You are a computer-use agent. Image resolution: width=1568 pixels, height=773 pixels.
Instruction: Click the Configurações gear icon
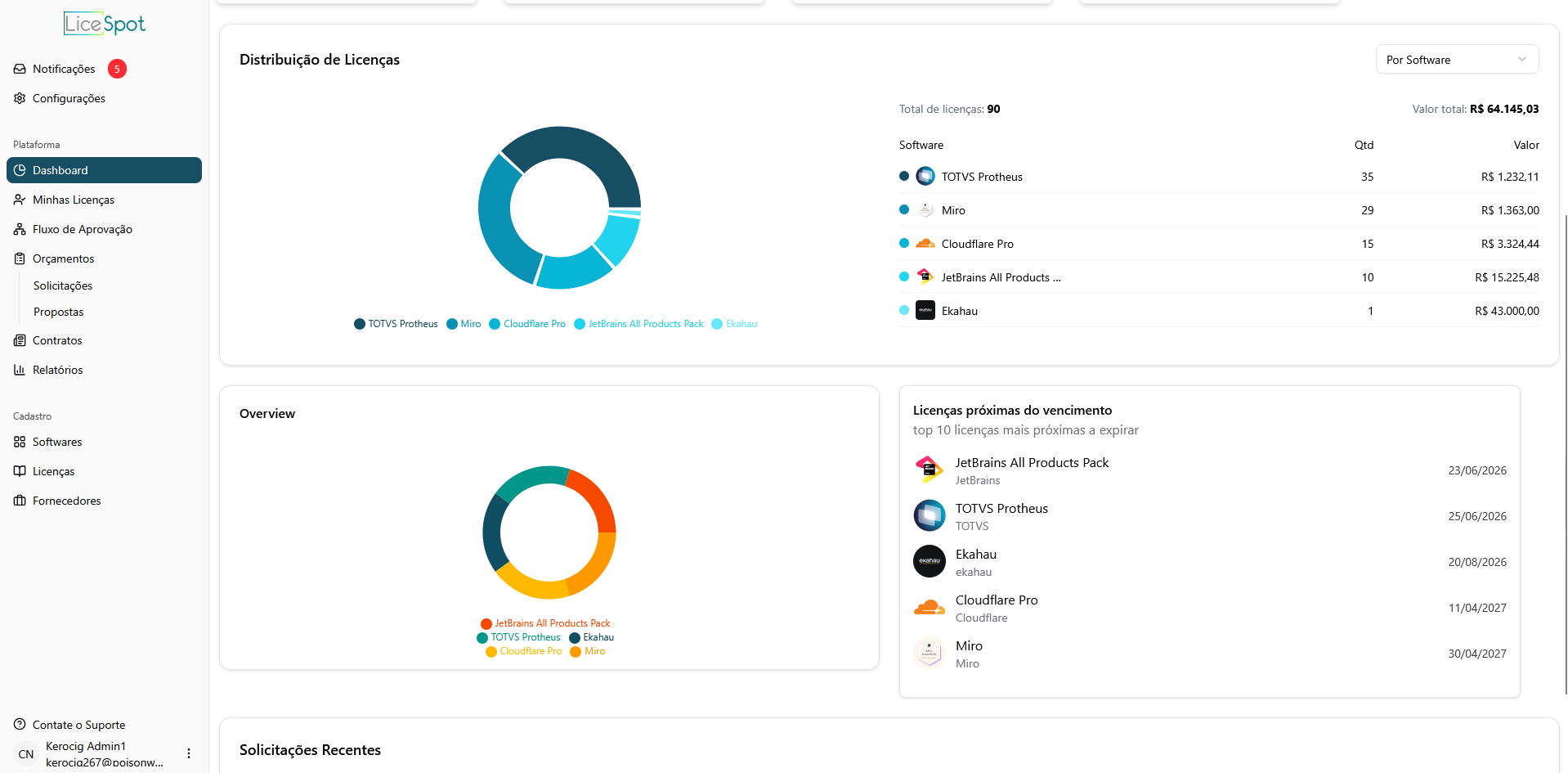20,98
